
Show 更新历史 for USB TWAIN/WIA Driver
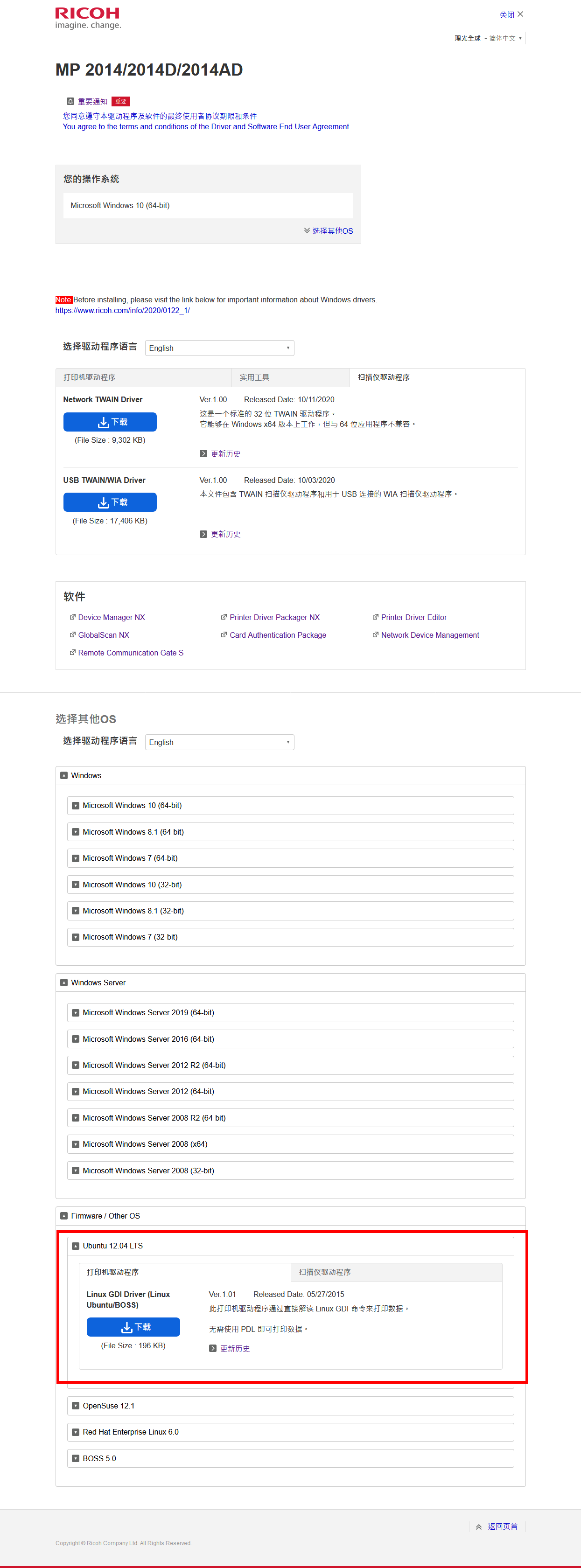point(220,534)
